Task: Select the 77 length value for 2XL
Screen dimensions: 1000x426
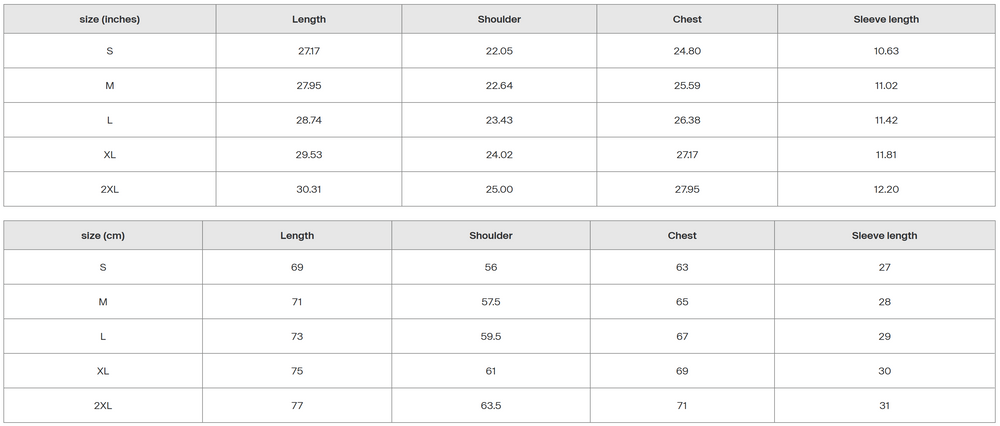Action: point(297,406)
